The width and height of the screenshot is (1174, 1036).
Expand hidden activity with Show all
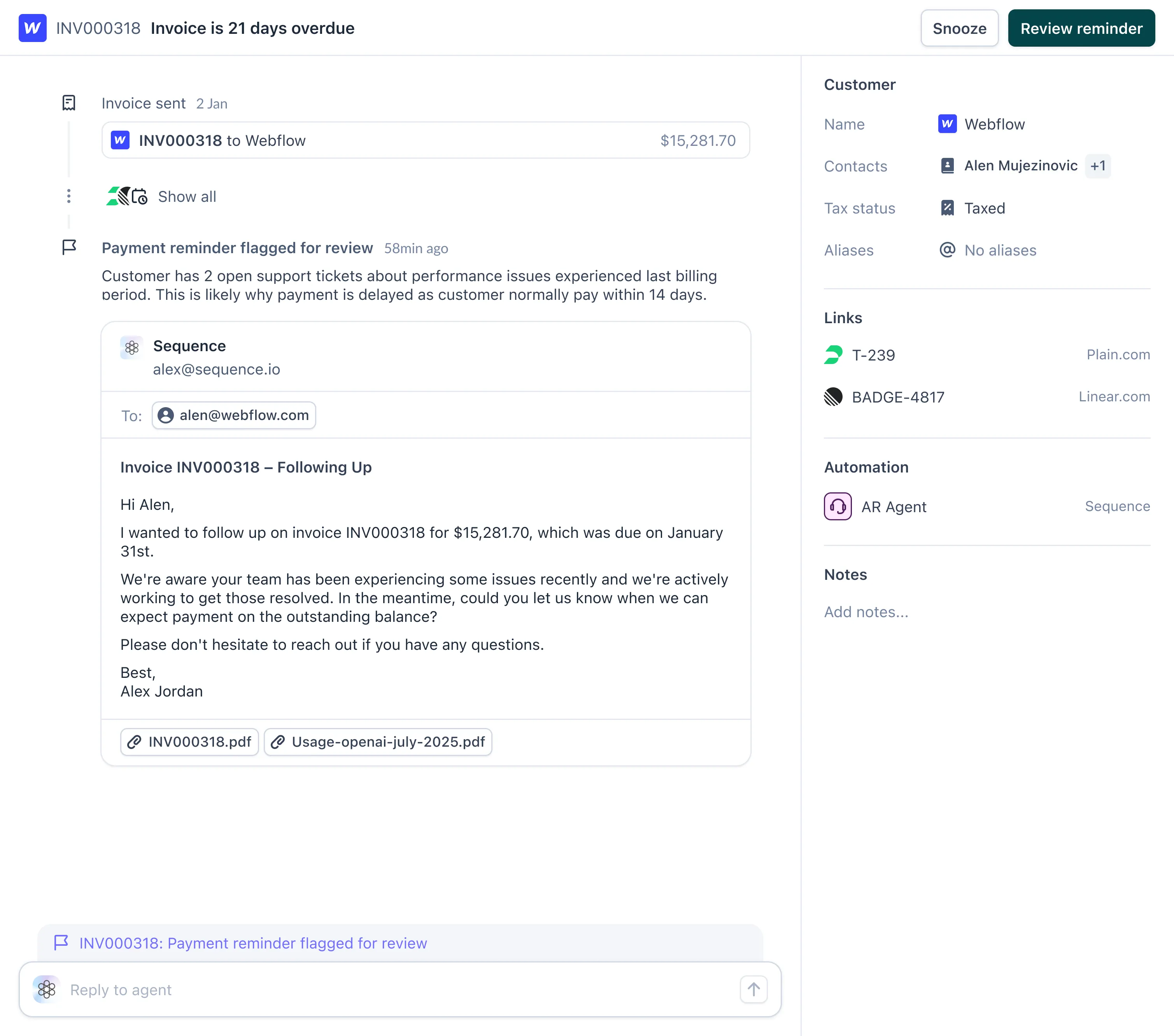click(x=187, y=196)
